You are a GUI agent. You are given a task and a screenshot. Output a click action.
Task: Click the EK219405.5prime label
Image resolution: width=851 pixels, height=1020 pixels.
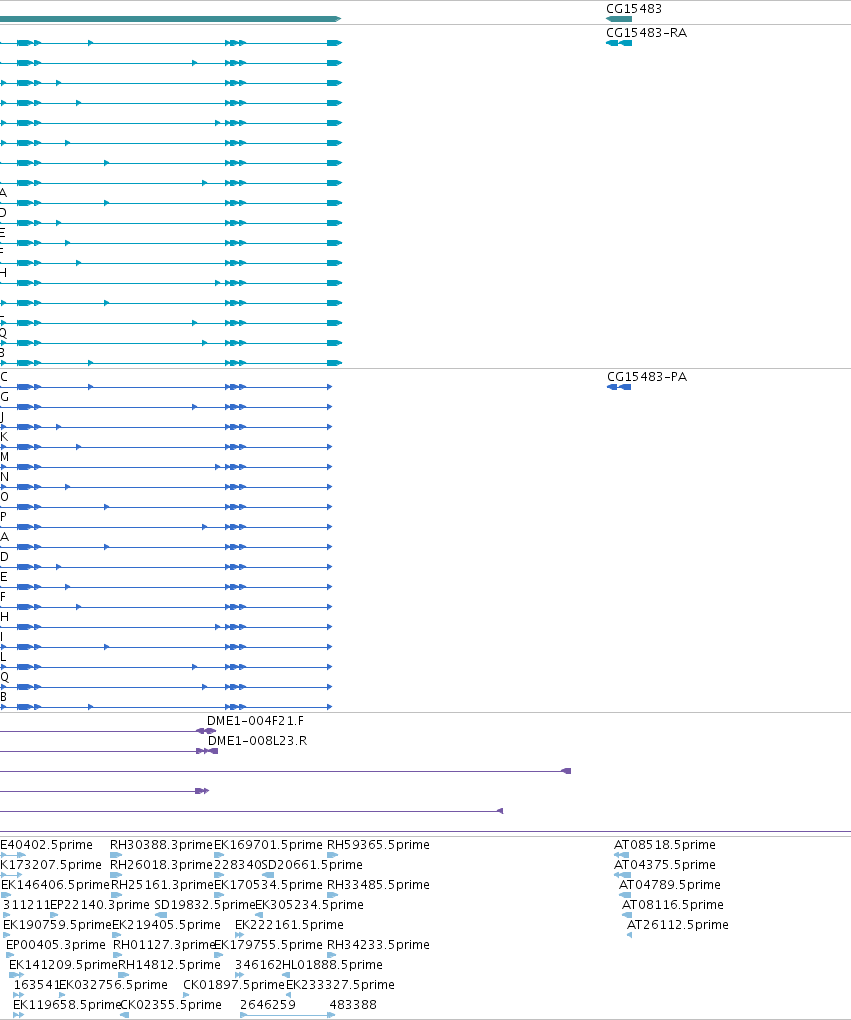(x=166, y=924)
